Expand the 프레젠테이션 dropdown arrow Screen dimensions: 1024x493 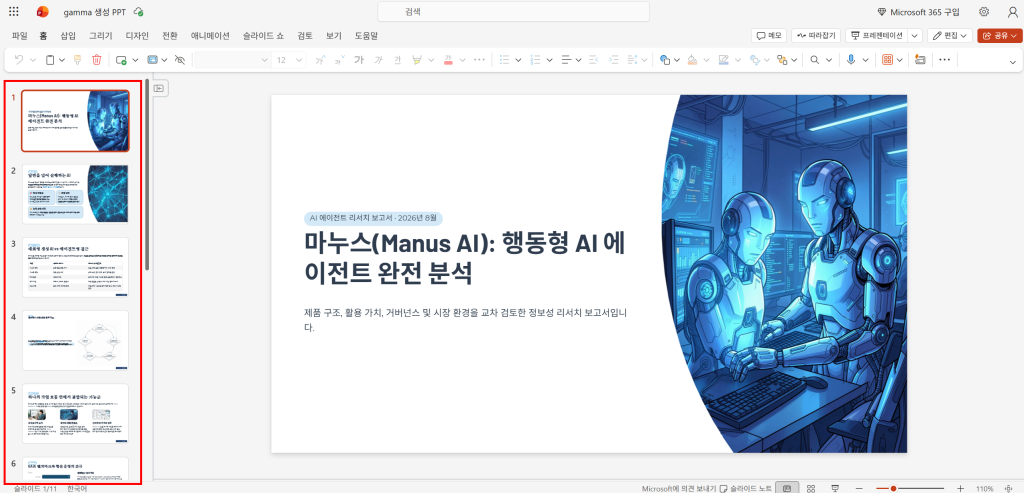point(916,36)
